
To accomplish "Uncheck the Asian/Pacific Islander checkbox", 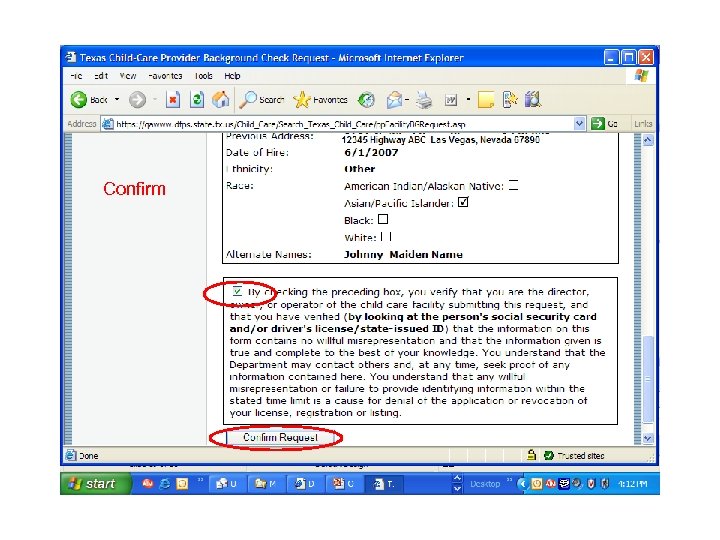I will click(463, 202).
